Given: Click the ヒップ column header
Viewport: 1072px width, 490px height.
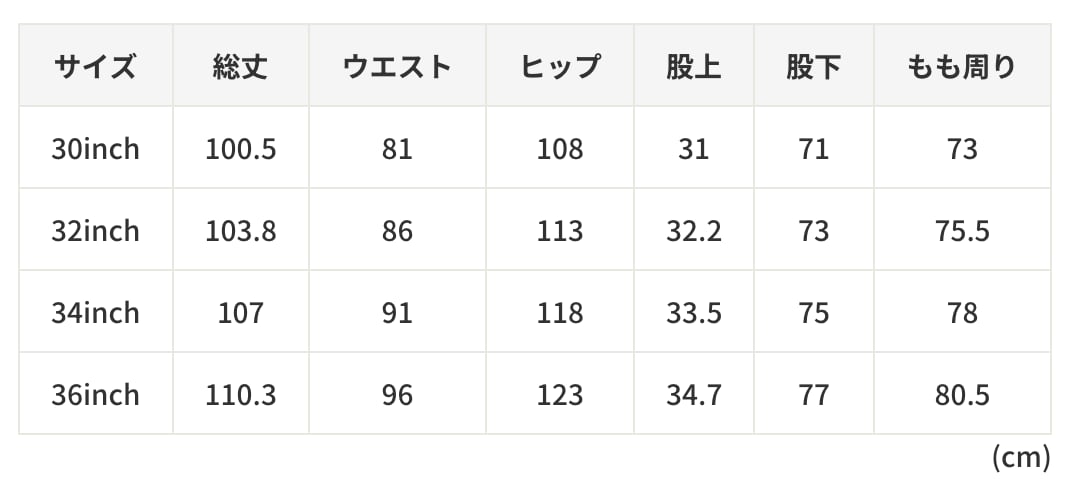Looking at the screenshot, I should 559,67.
